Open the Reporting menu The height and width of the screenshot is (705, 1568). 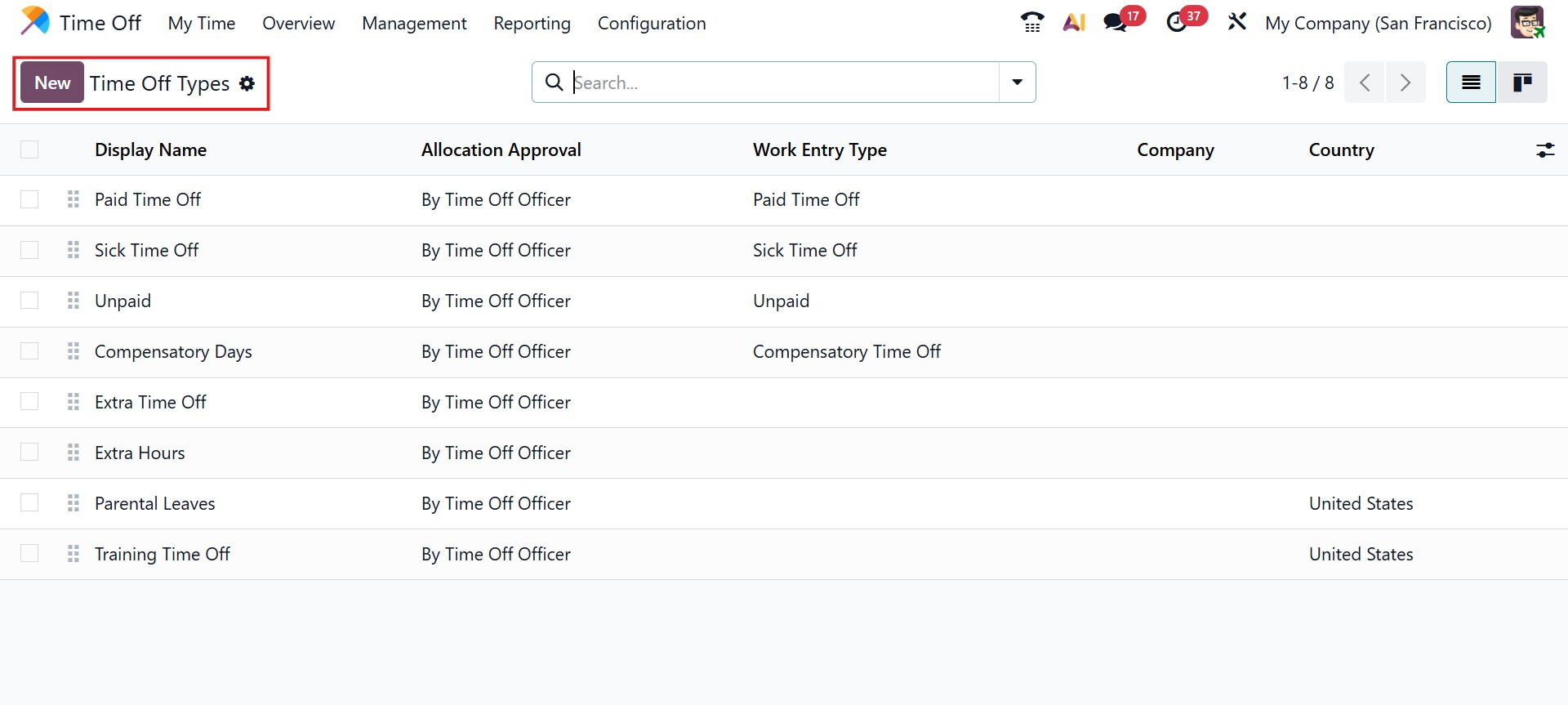coord(532,23)
